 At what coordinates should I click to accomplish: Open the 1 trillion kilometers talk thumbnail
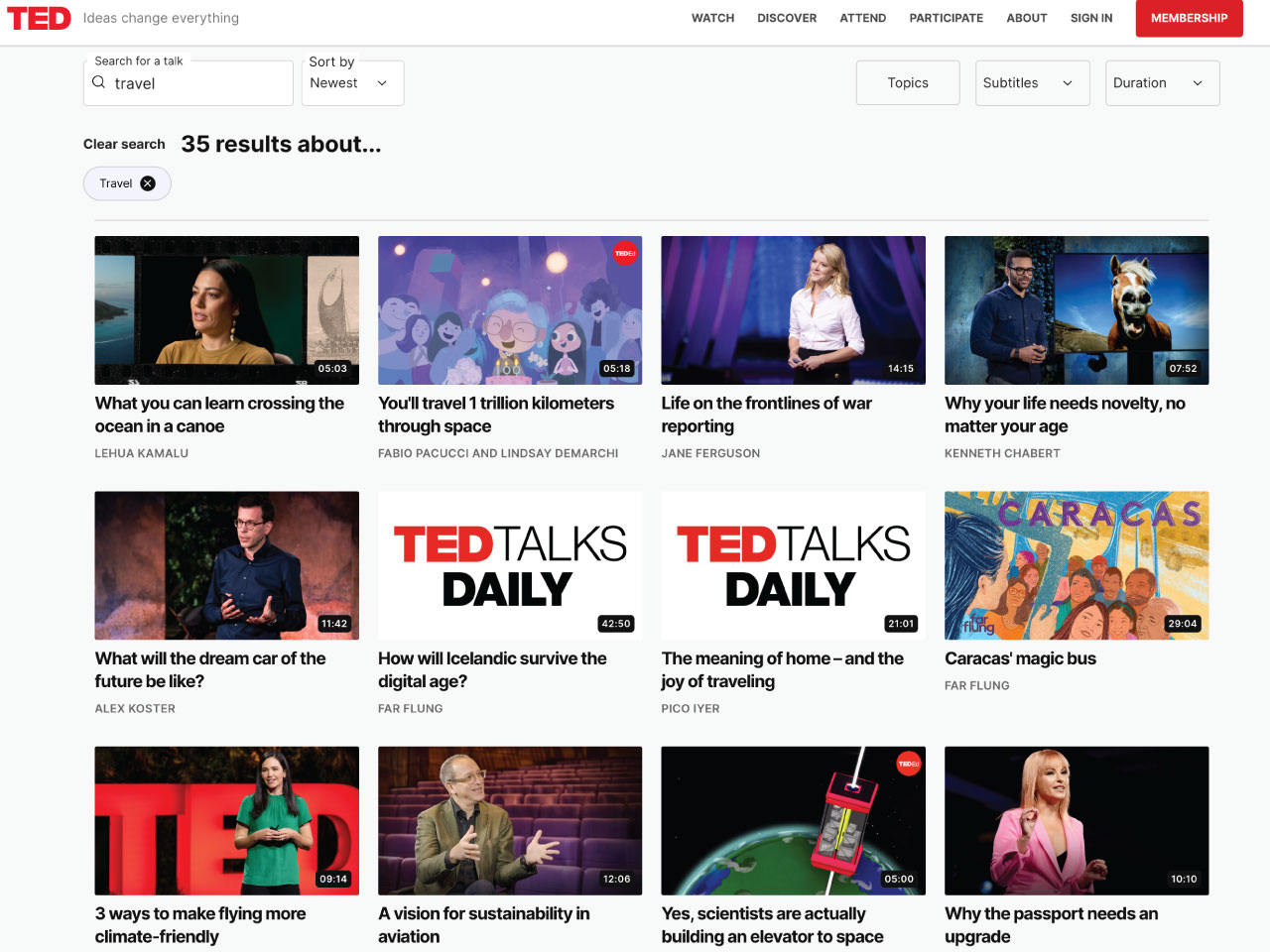click(x=510, y=310)
